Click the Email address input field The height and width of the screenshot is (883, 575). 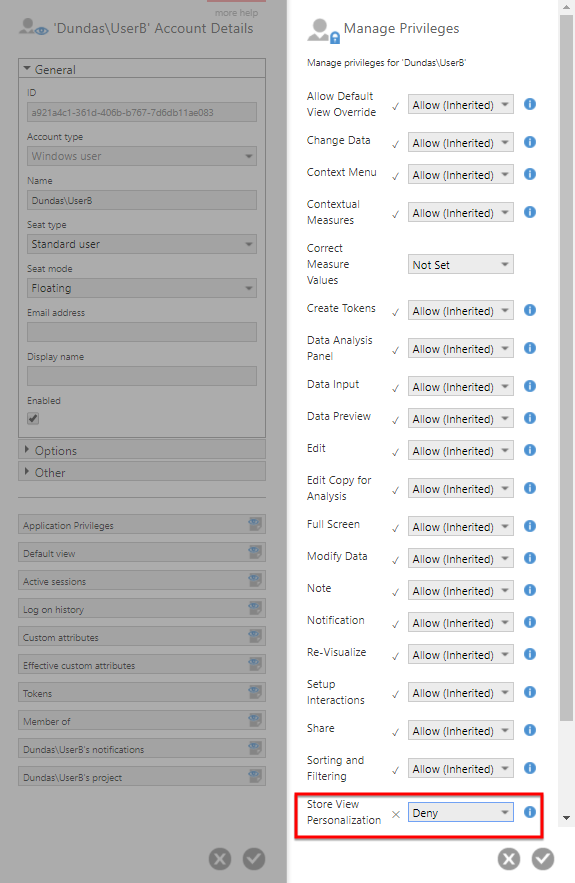[x=142, y=332]
